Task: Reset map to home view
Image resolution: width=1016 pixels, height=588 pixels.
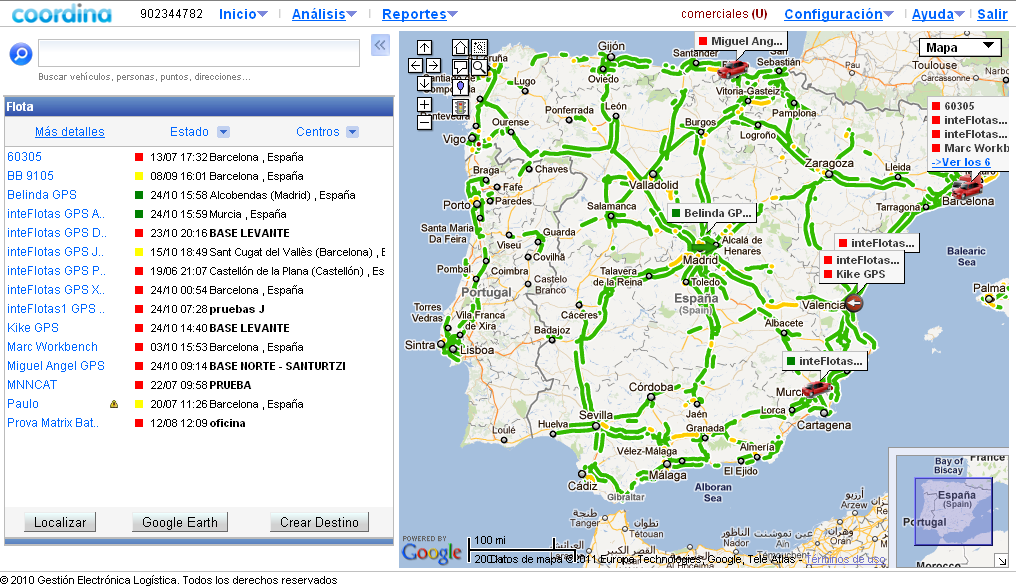Action: click(461, 47)
